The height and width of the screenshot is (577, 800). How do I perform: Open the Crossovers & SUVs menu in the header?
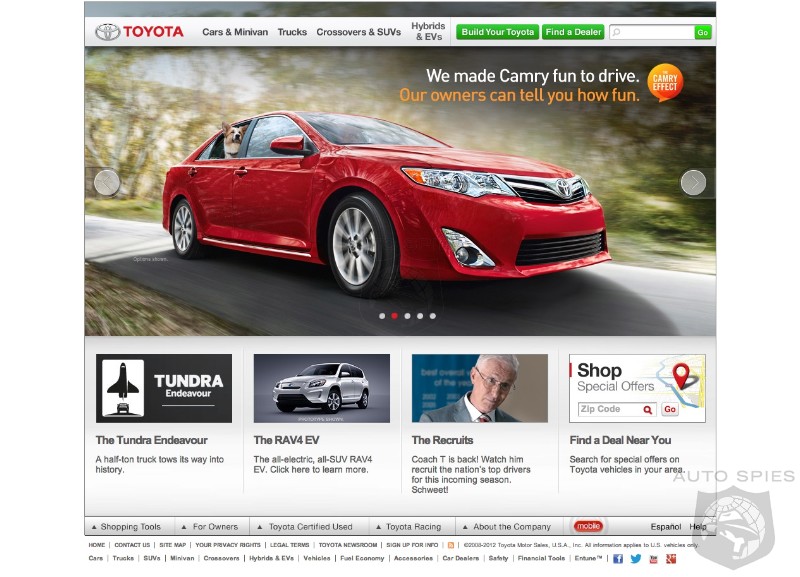(359, 32)
